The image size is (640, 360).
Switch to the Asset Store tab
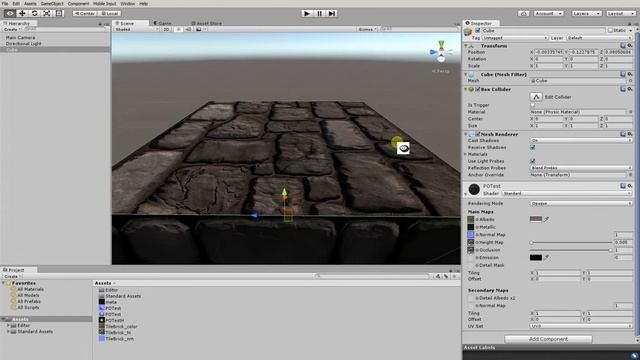tap(207, 23)
